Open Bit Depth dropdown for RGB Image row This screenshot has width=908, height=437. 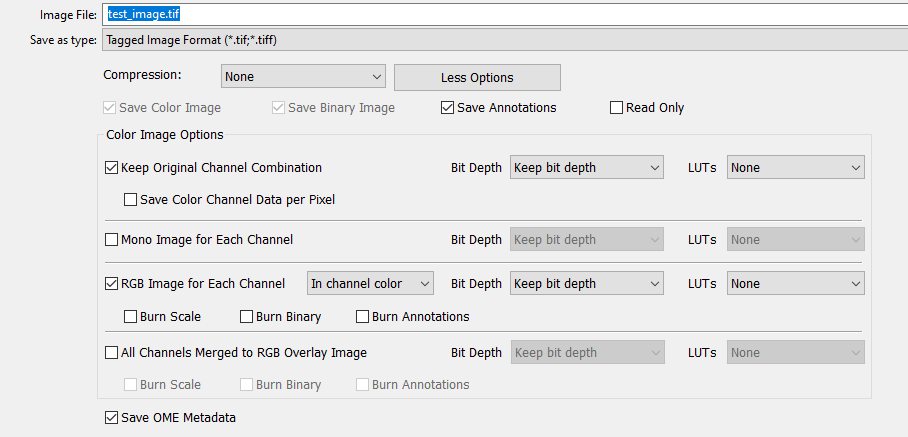(x=587, y=284)
